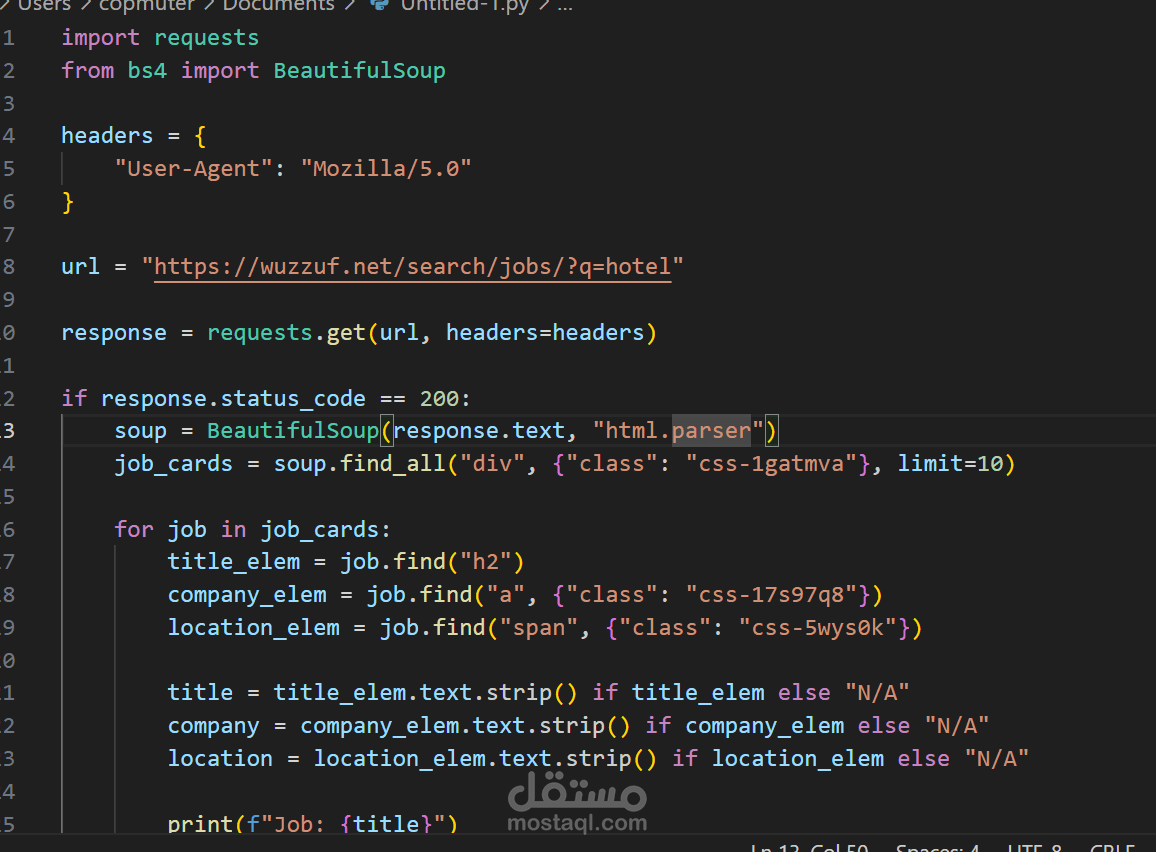Place cursor on 'requests' in the import line
Screen dimensions: 1156x852
point(206,38)
